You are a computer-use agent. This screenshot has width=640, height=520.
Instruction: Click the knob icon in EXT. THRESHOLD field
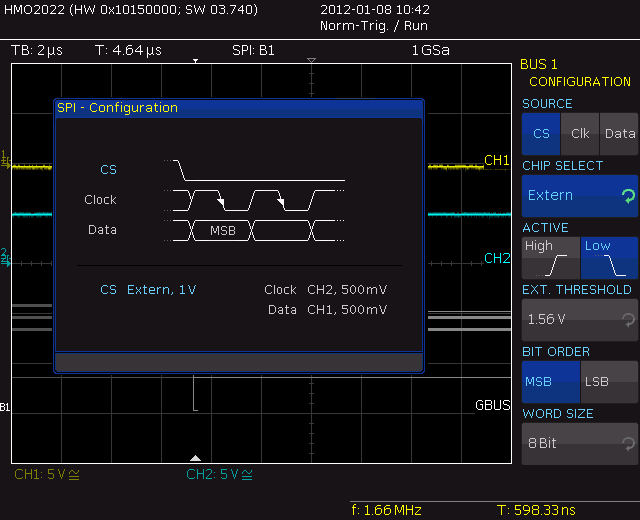point(627,320)
